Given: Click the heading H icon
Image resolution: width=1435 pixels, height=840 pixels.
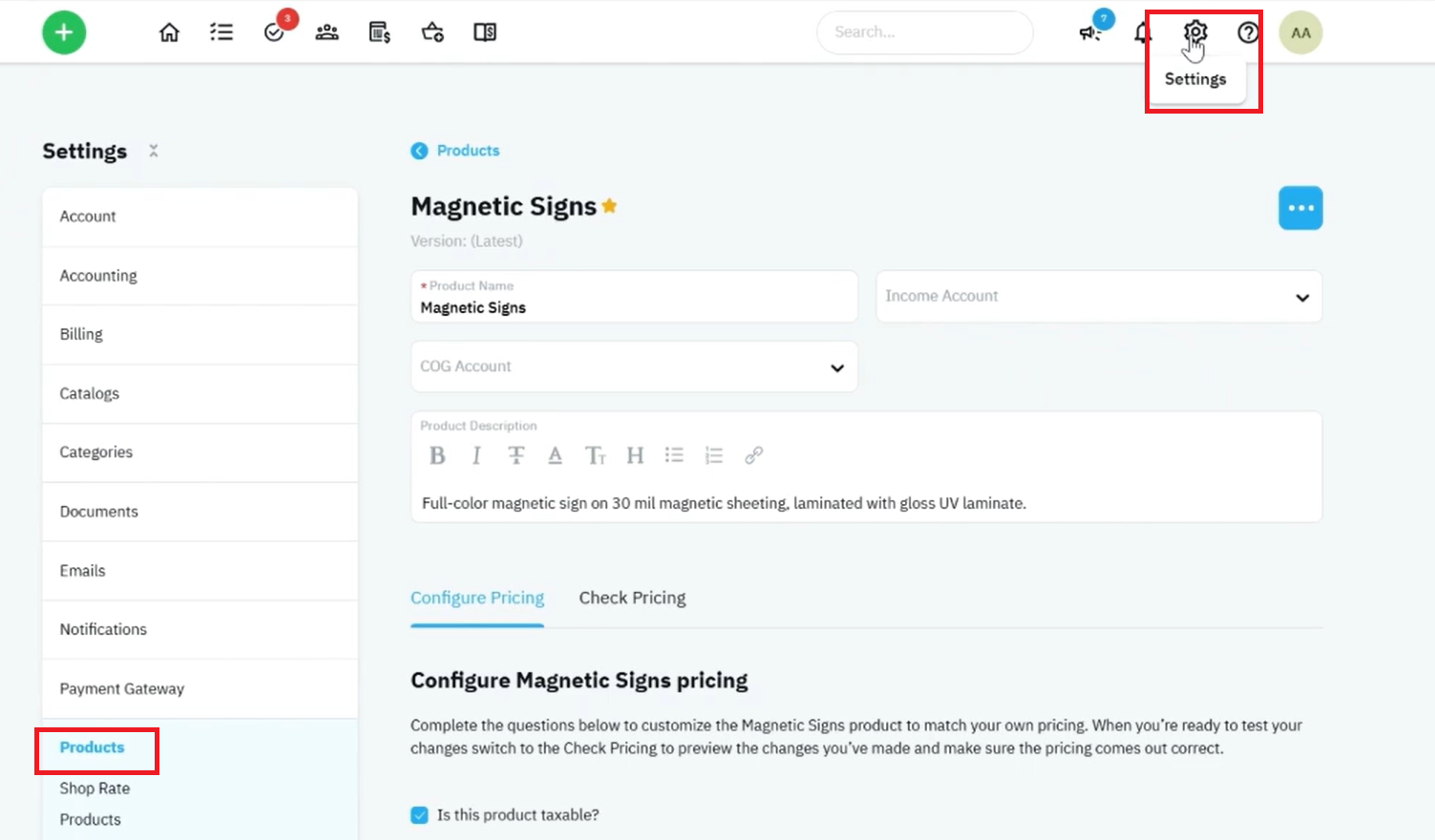Looking at the screenshot, I should (x=635, y=455).
